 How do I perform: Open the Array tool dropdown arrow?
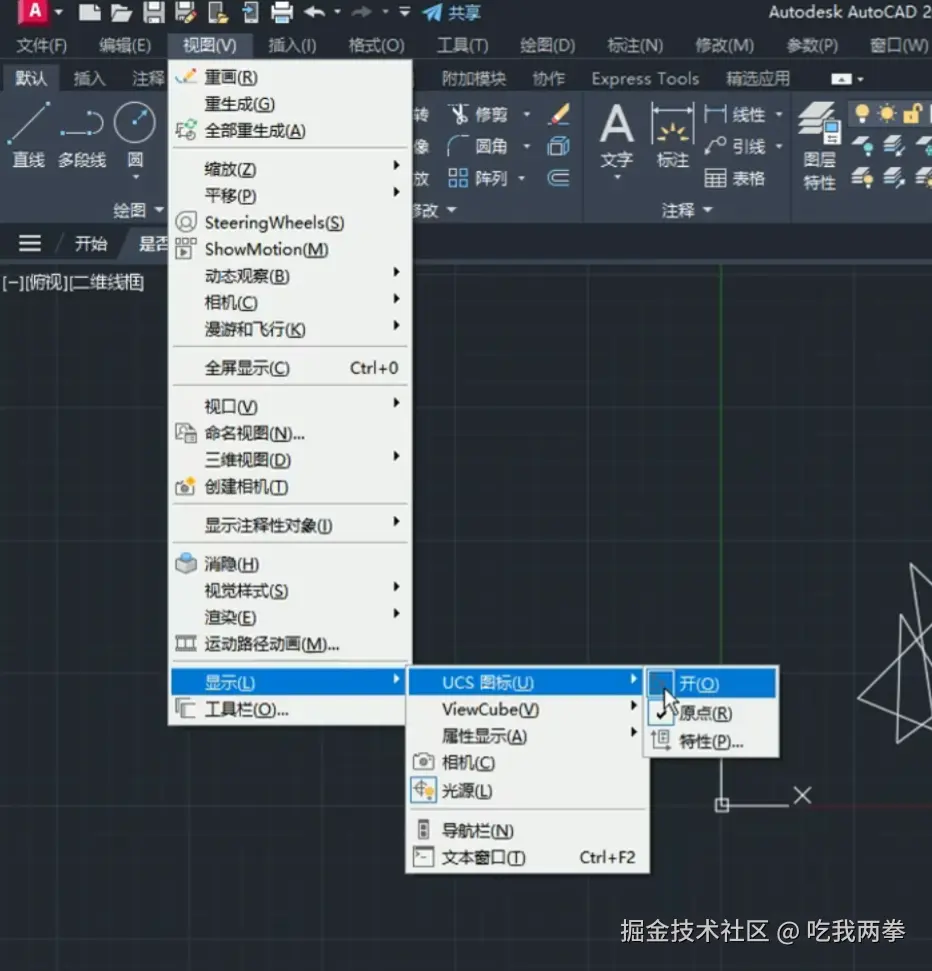[x=521, y=179]
